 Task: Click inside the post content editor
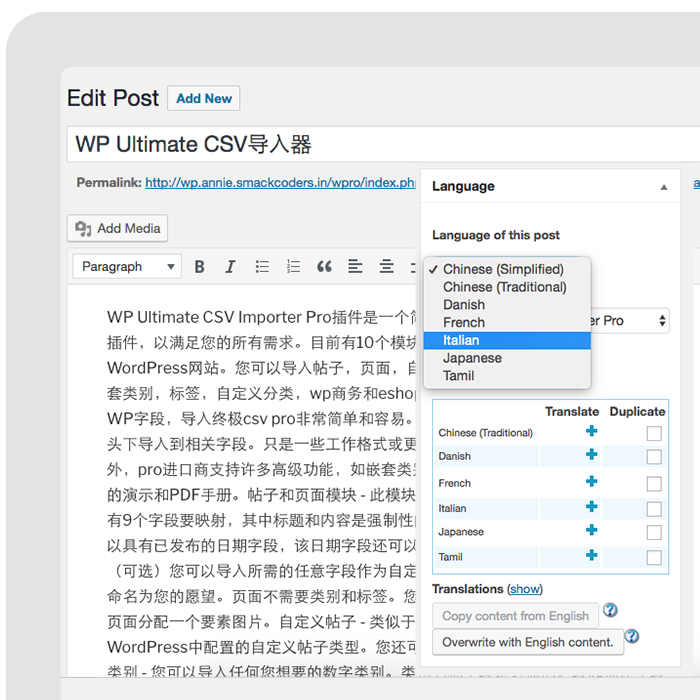pos(243,480)
